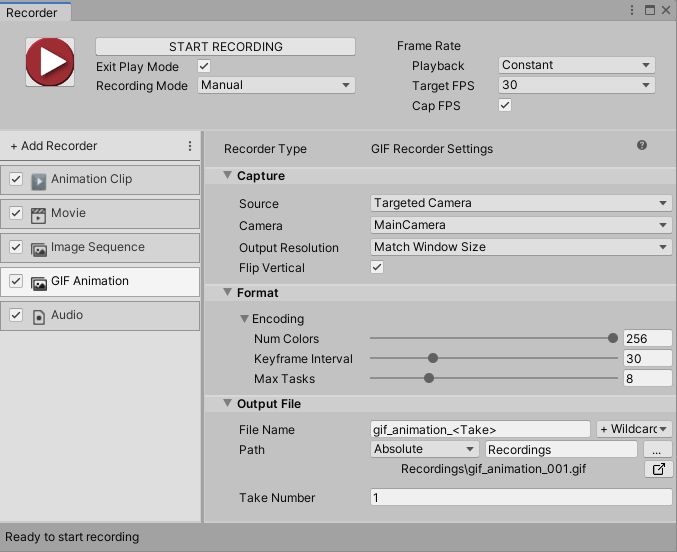The image size is (677, 552).
Task: Select Image Sequence in recorder list
Action: point(100,247)
